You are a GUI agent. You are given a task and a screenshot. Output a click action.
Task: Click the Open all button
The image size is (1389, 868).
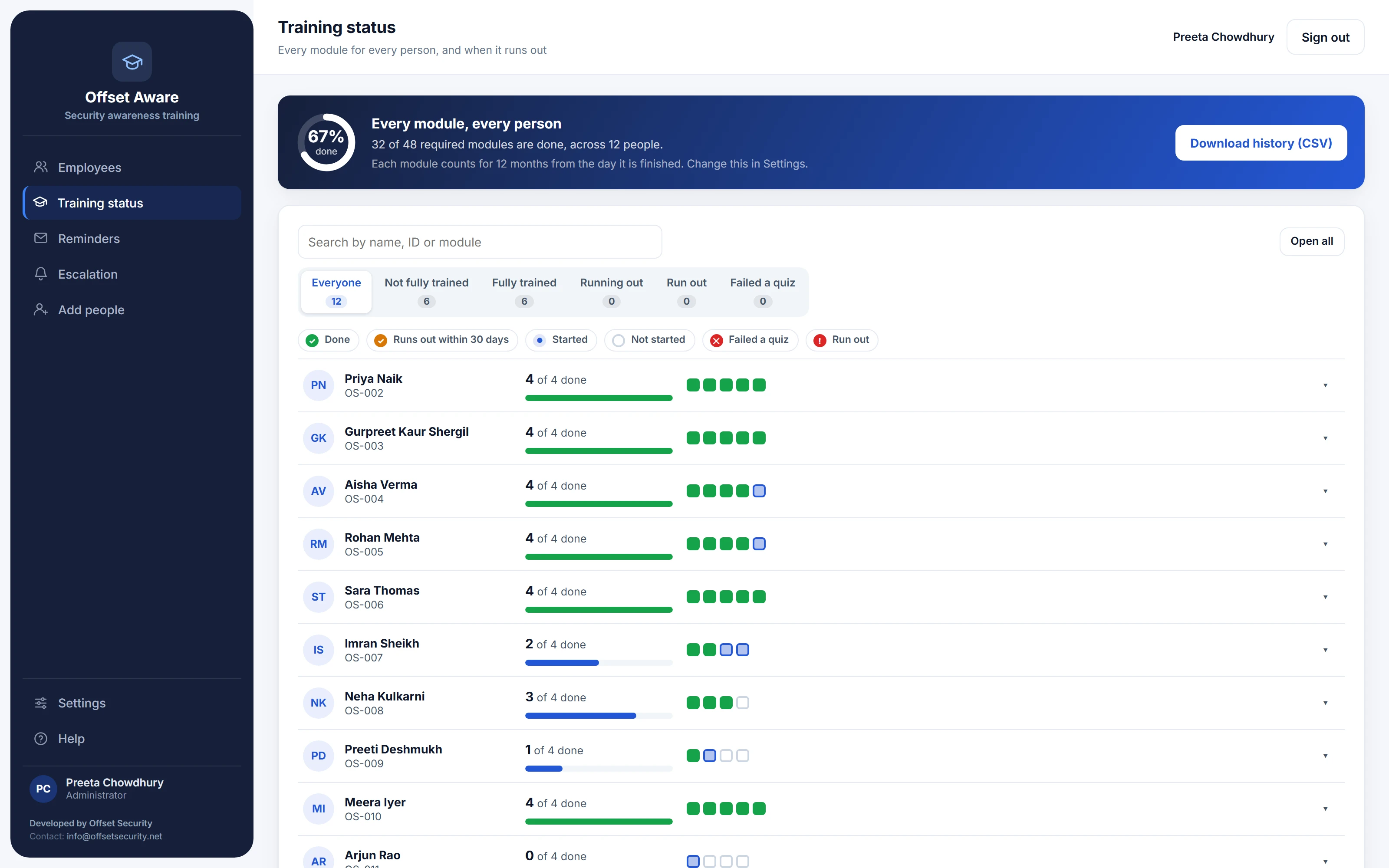(1311, 241)
